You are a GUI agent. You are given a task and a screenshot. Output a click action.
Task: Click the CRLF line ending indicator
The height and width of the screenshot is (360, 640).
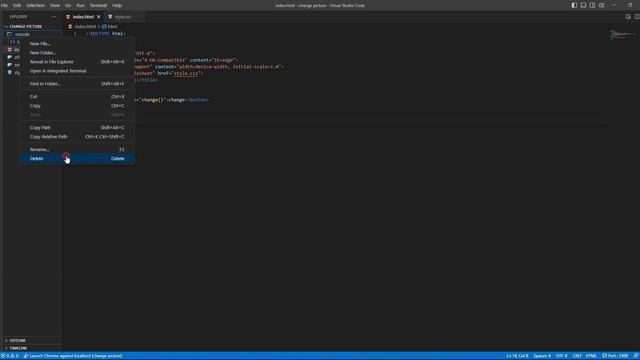[577, 356]
